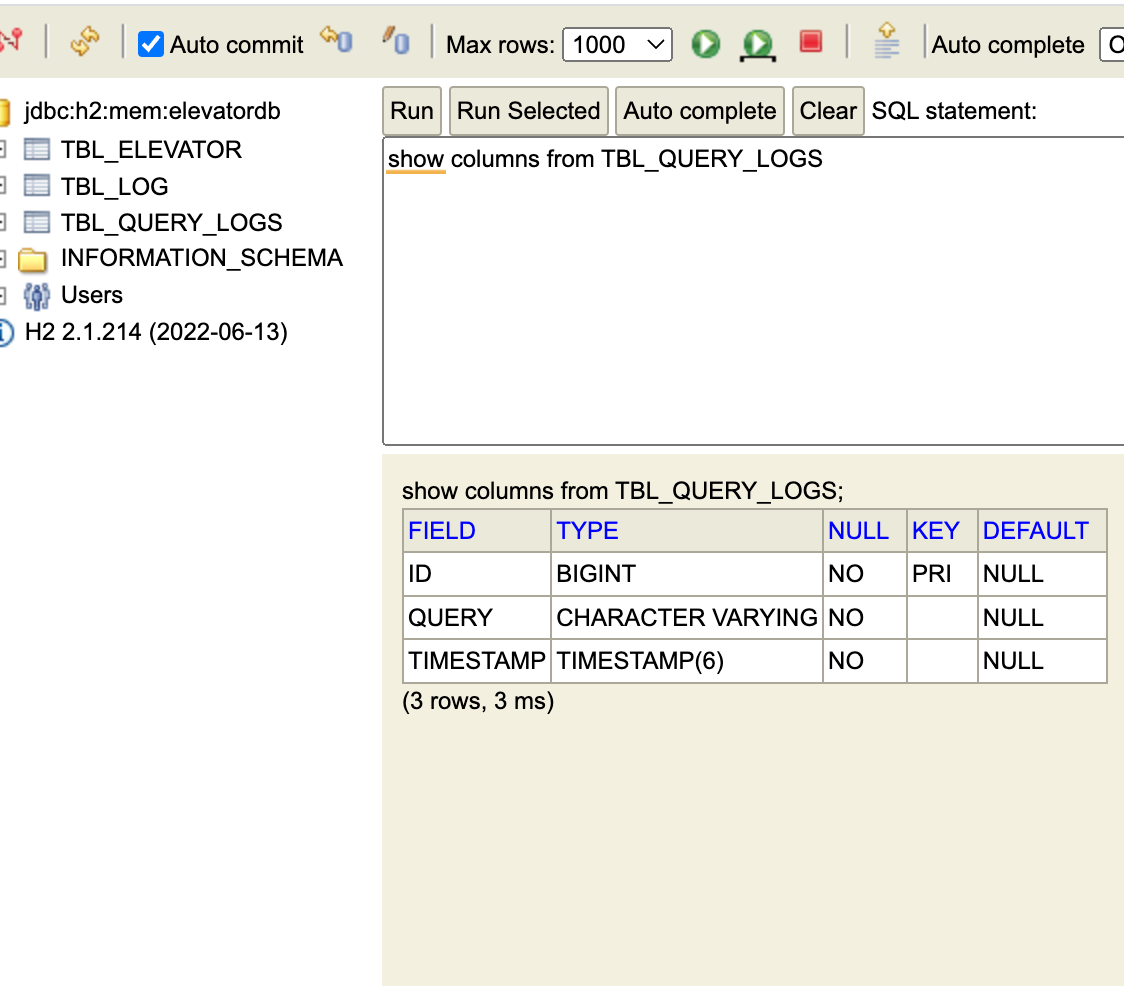This screenshot has width=1124, height=986.
Task: Click the Users group icon
Action: [x=37, y=296]
